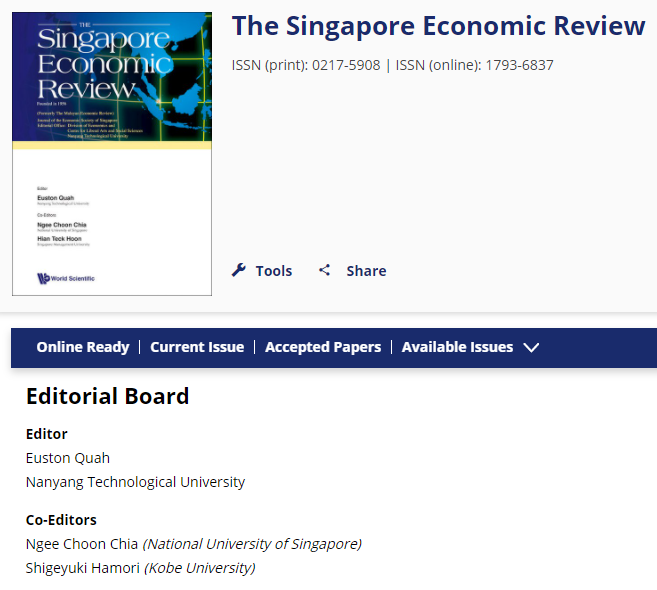Open the Tools label
657x590 pixels.
[x=273, y=270]
